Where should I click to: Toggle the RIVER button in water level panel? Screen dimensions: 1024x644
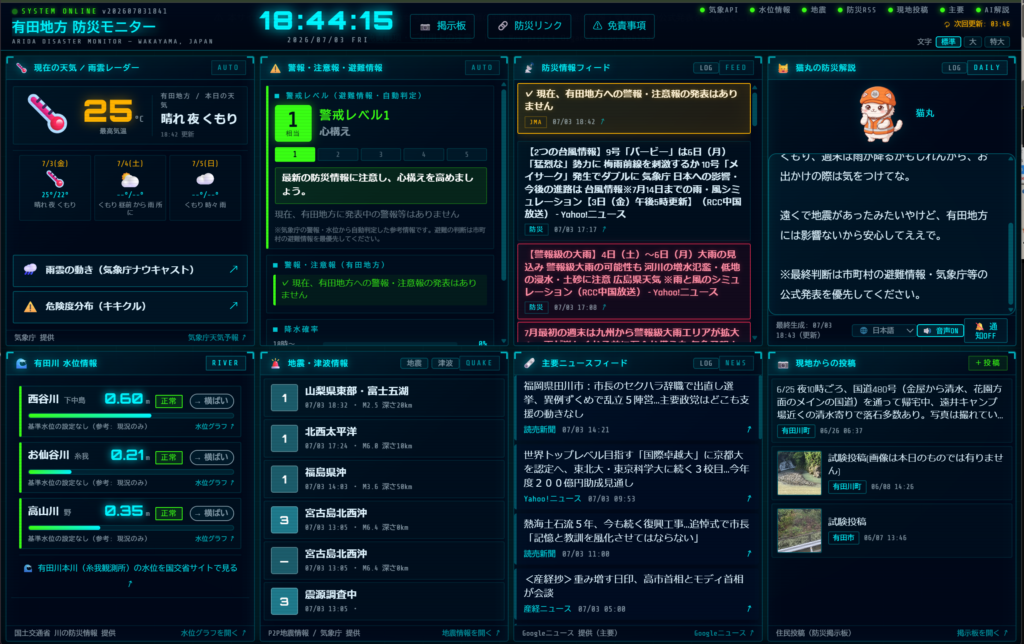pyautogui.click(x=225, y=362)
